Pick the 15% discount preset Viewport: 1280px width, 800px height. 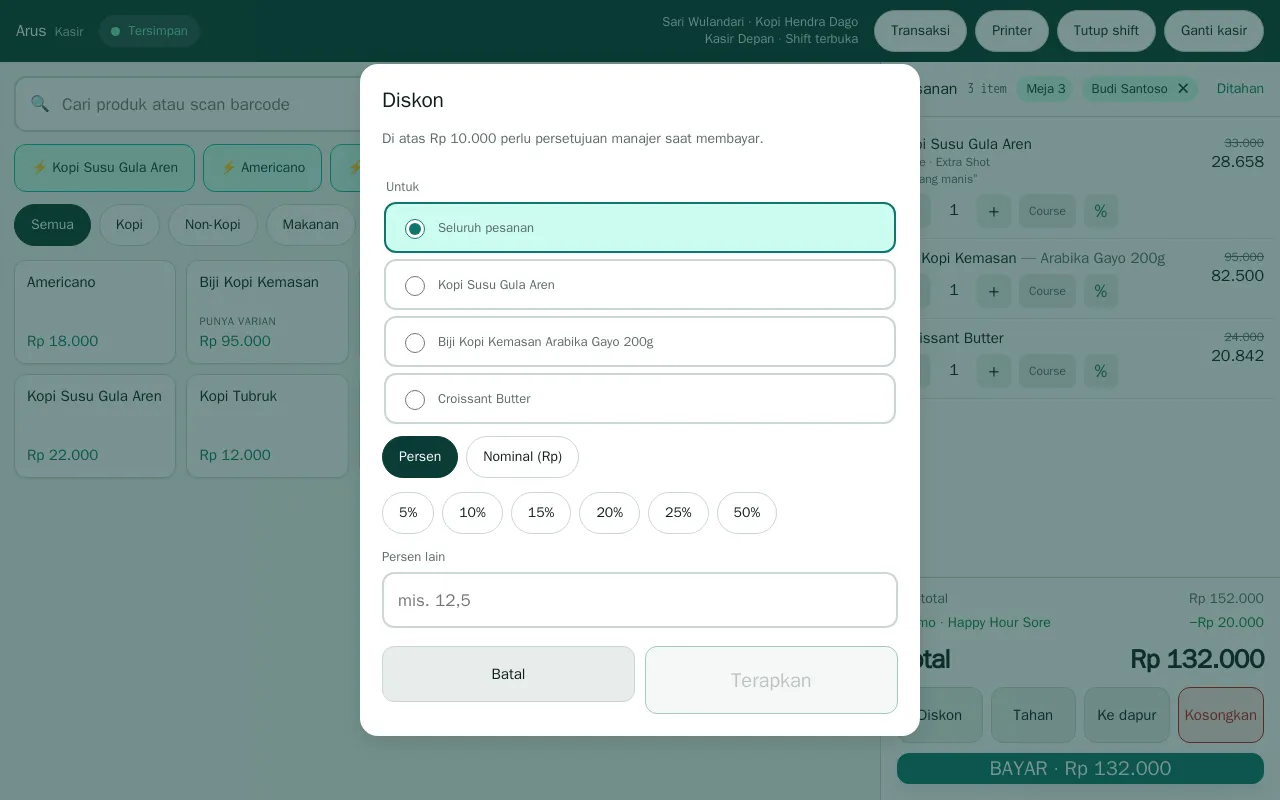point(541,513)
